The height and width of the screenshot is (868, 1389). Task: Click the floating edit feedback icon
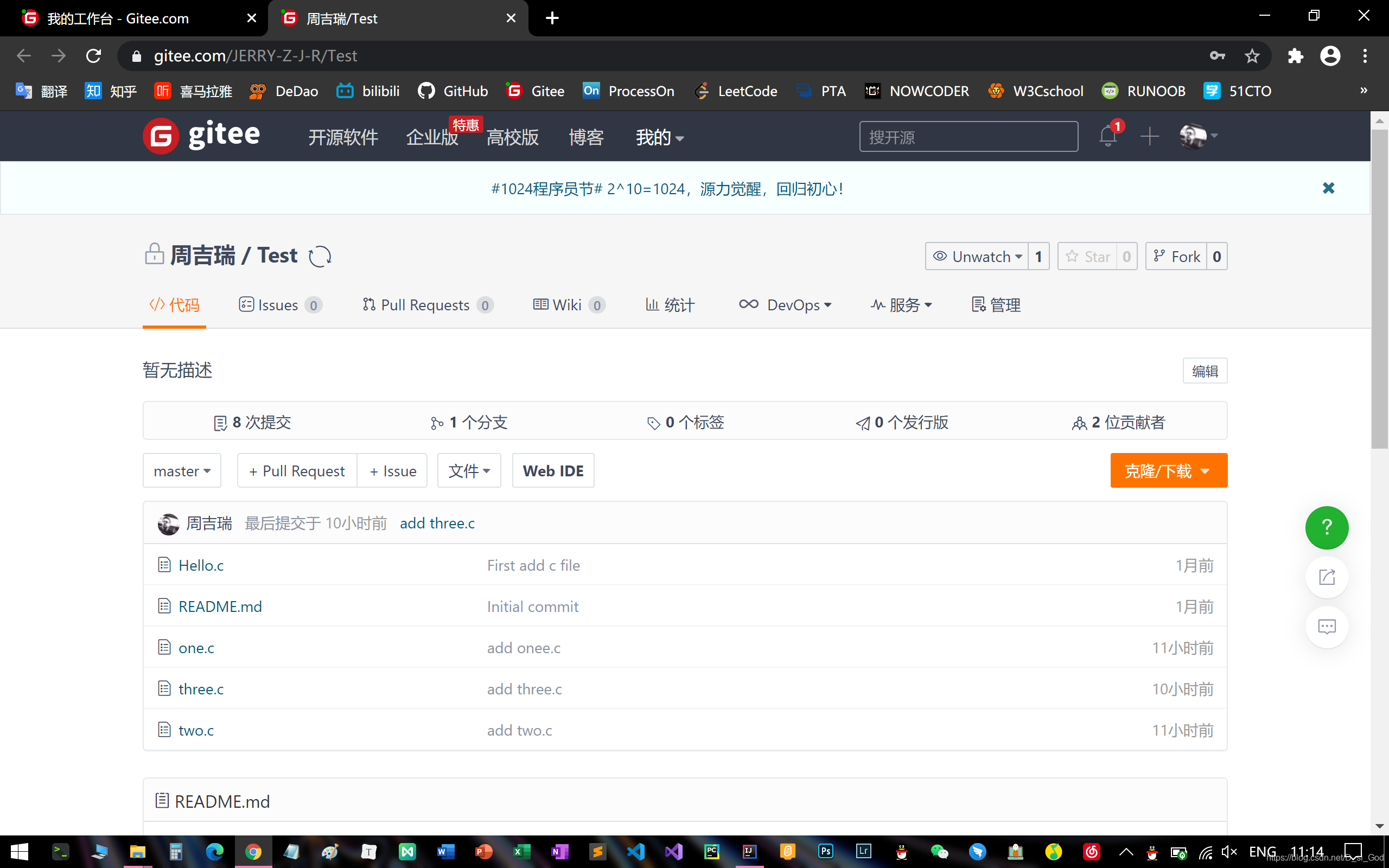coord(1327,577)
